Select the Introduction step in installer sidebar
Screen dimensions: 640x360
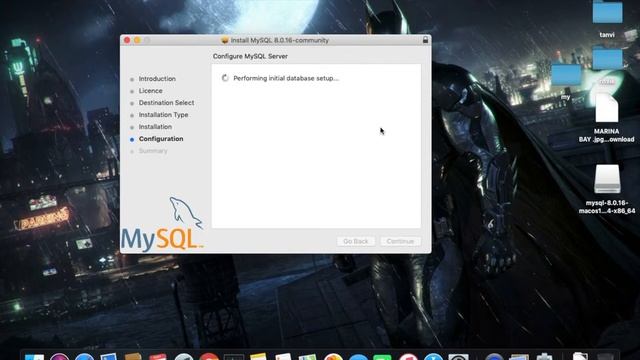pyautogui.click(x=157, y=79)
